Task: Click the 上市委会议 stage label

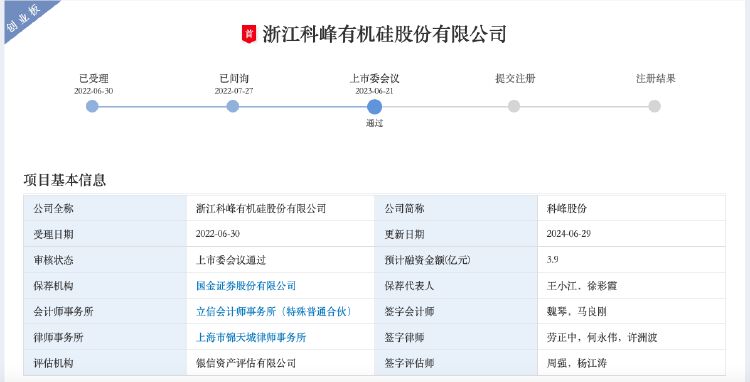Action: [x=375, y=78]
